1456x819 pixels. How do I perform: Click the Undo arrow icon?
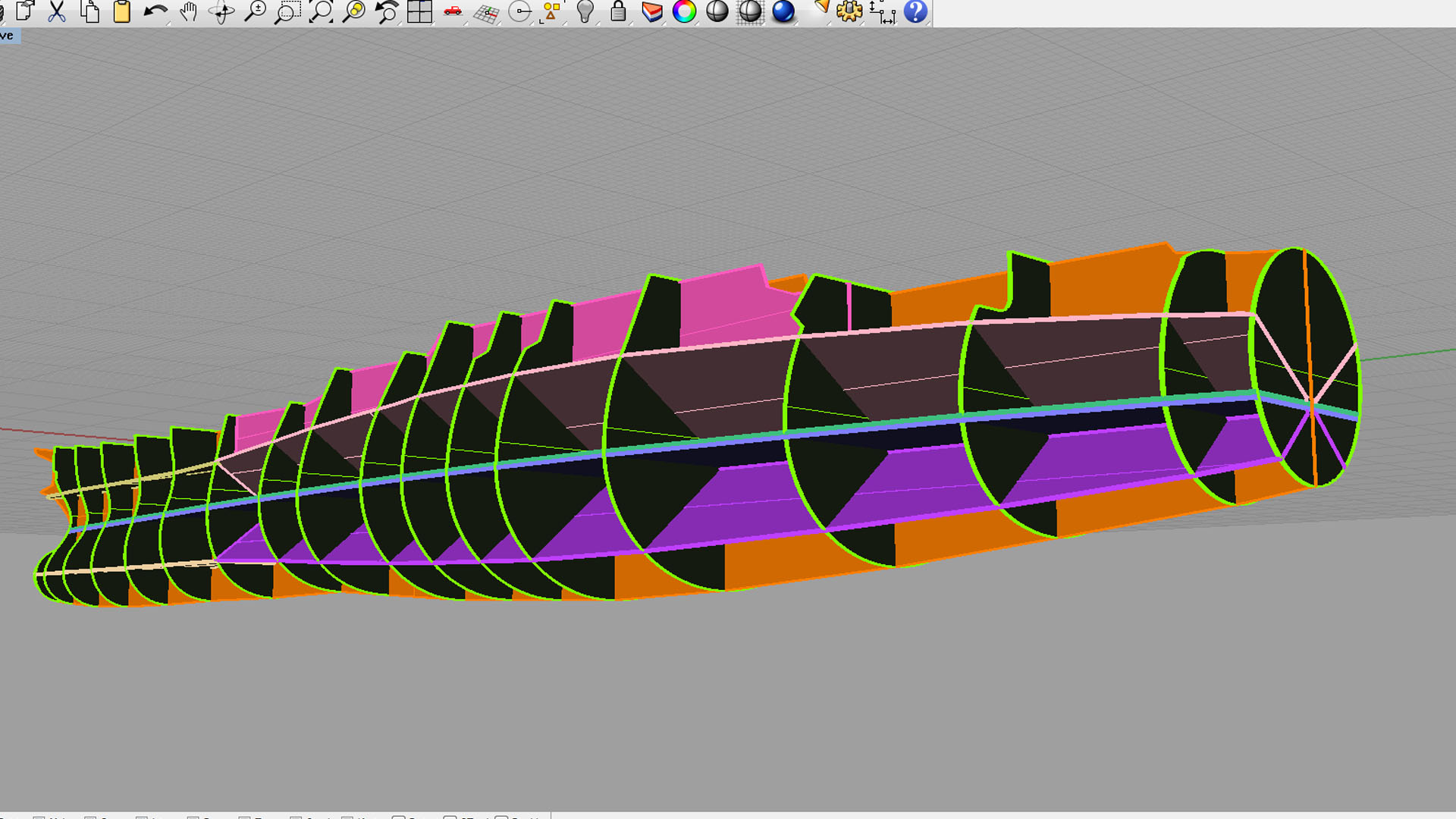(x=155, y=11)
